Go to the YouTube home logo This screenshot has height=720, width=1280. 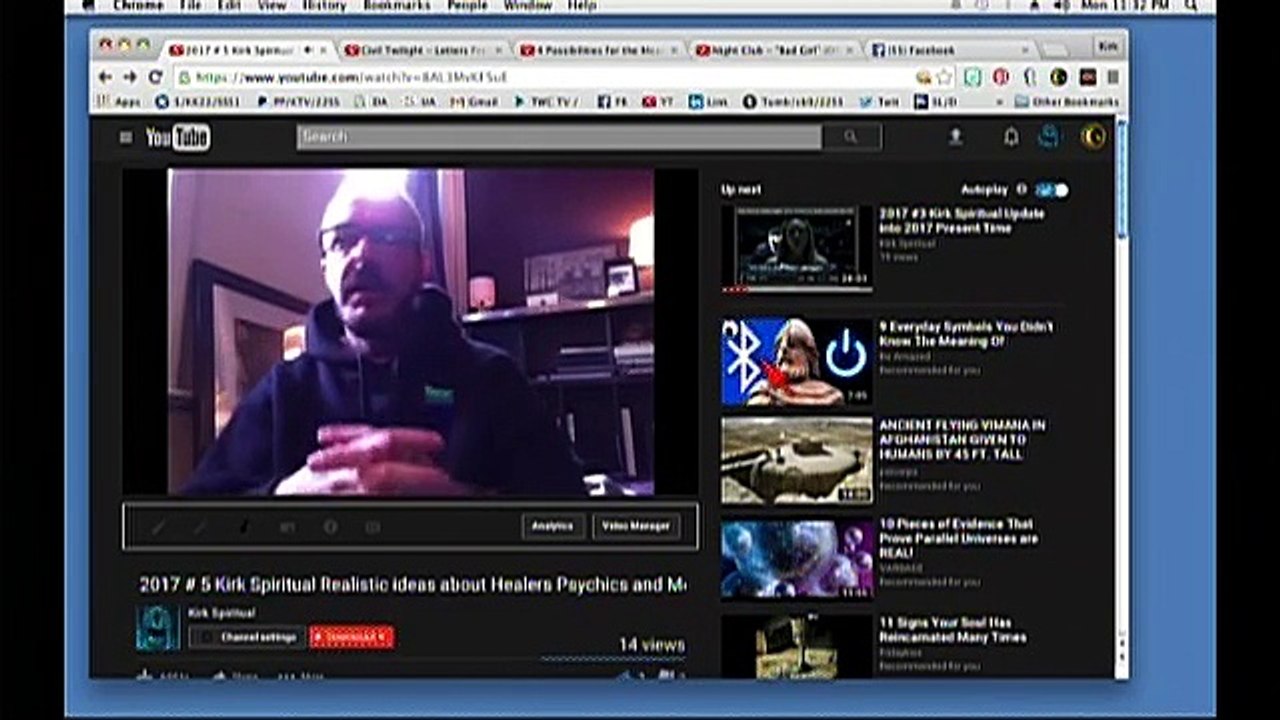(x=178, y=138)
